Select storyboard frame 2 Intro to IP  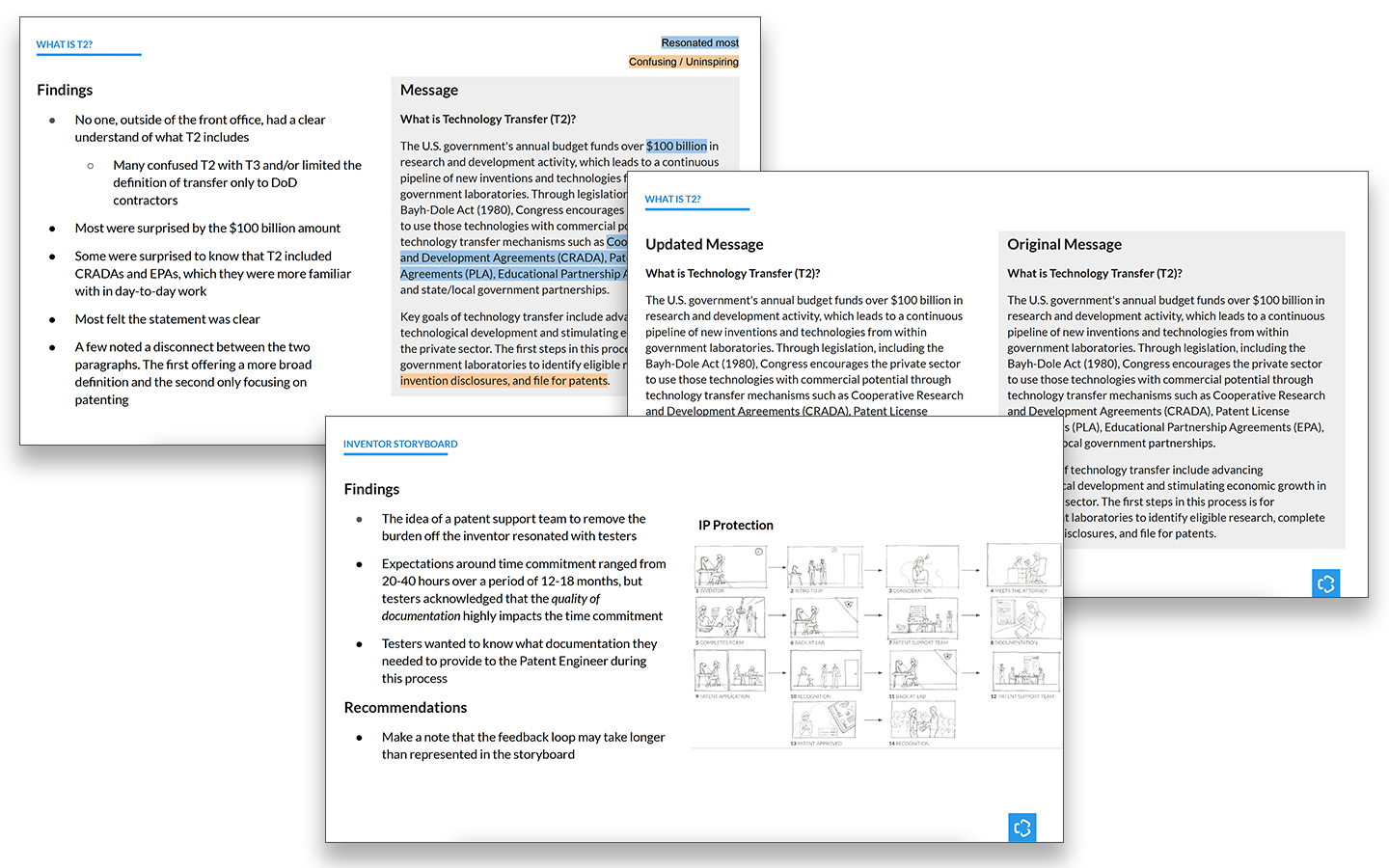tap(826, 569)
